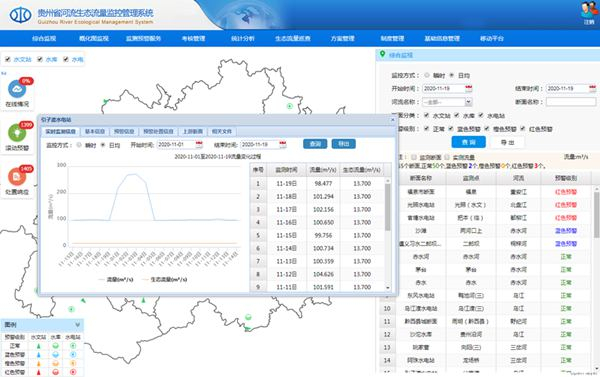Open the 统计分析 menu in navigation bar
This screenshot has width=600, height=377.
243,39
